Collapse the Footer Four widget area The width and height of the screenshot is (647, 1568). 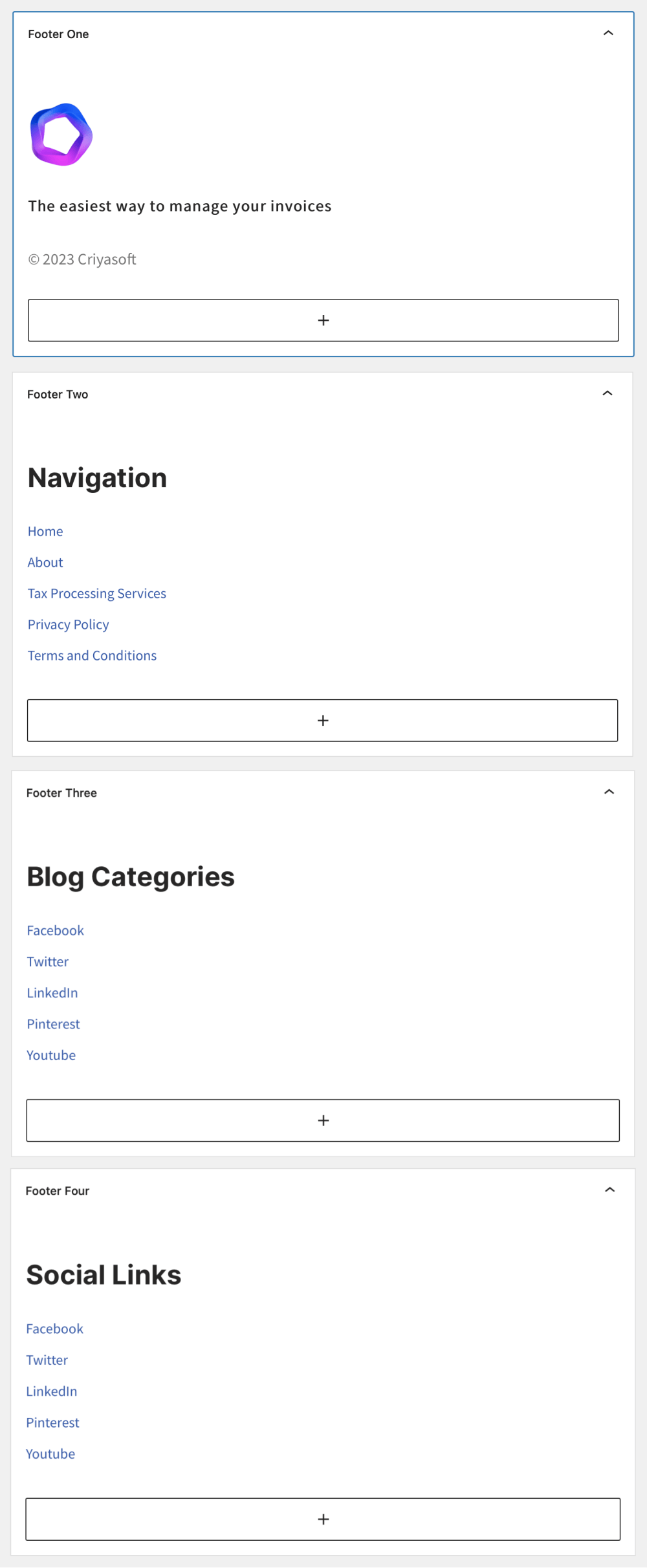(609, 1190)
